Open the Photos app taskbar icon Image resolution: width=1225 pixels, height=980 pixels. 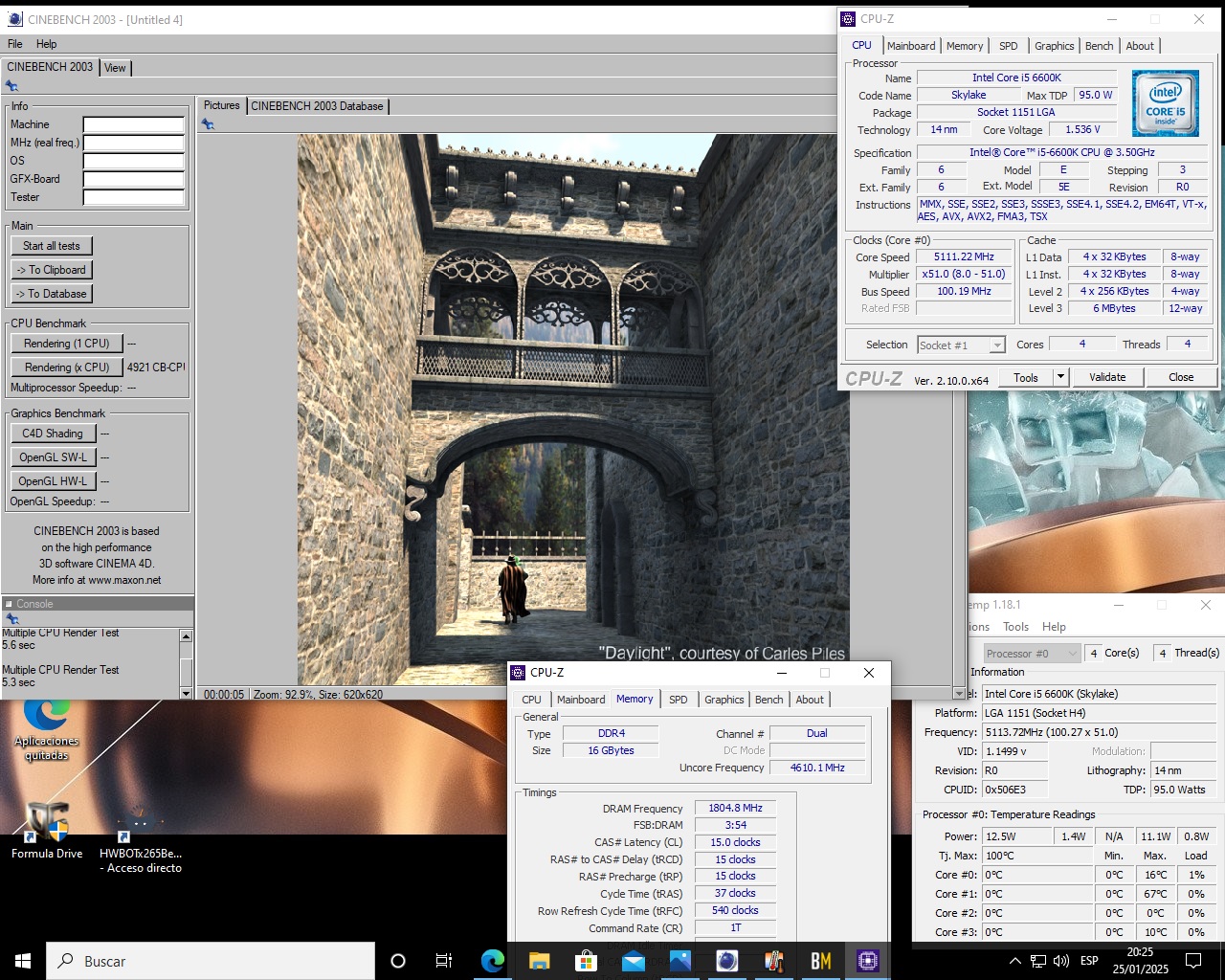[680, 961]
